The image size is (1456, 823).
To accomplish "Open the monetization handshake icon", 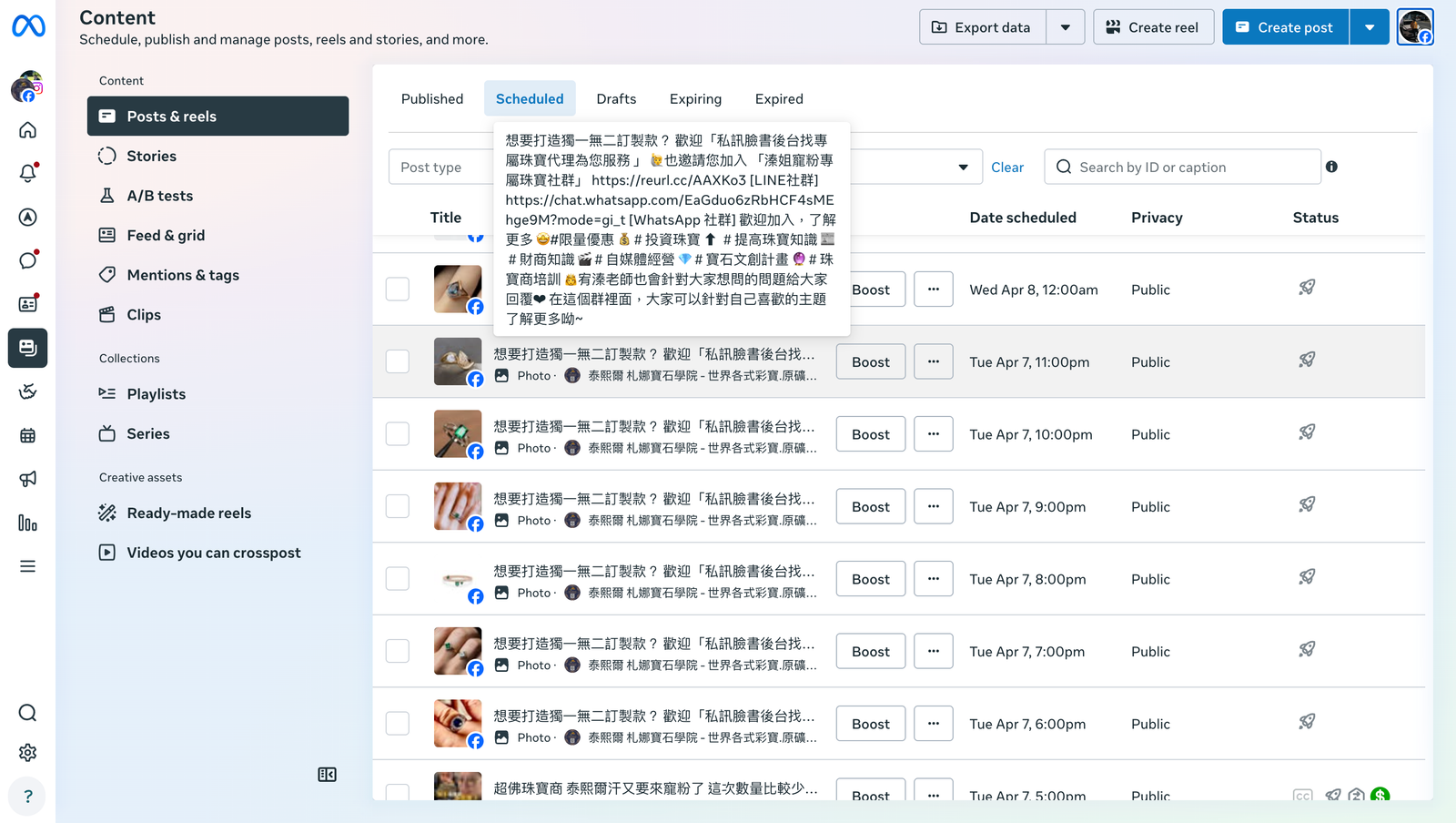I will [28, 391].
